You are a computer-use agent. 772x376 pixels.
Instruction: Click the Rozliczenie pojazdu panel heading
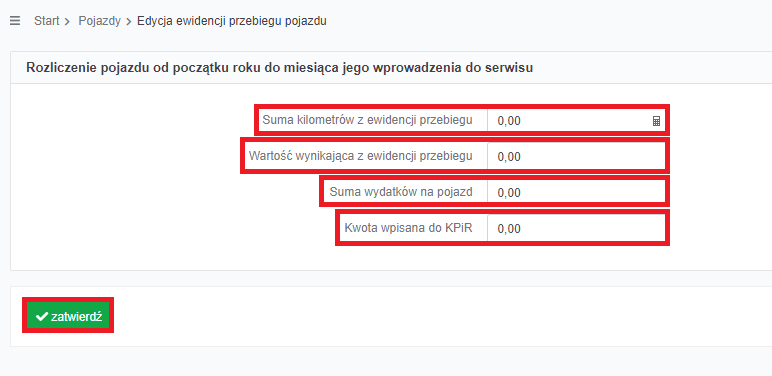(280, 68)
